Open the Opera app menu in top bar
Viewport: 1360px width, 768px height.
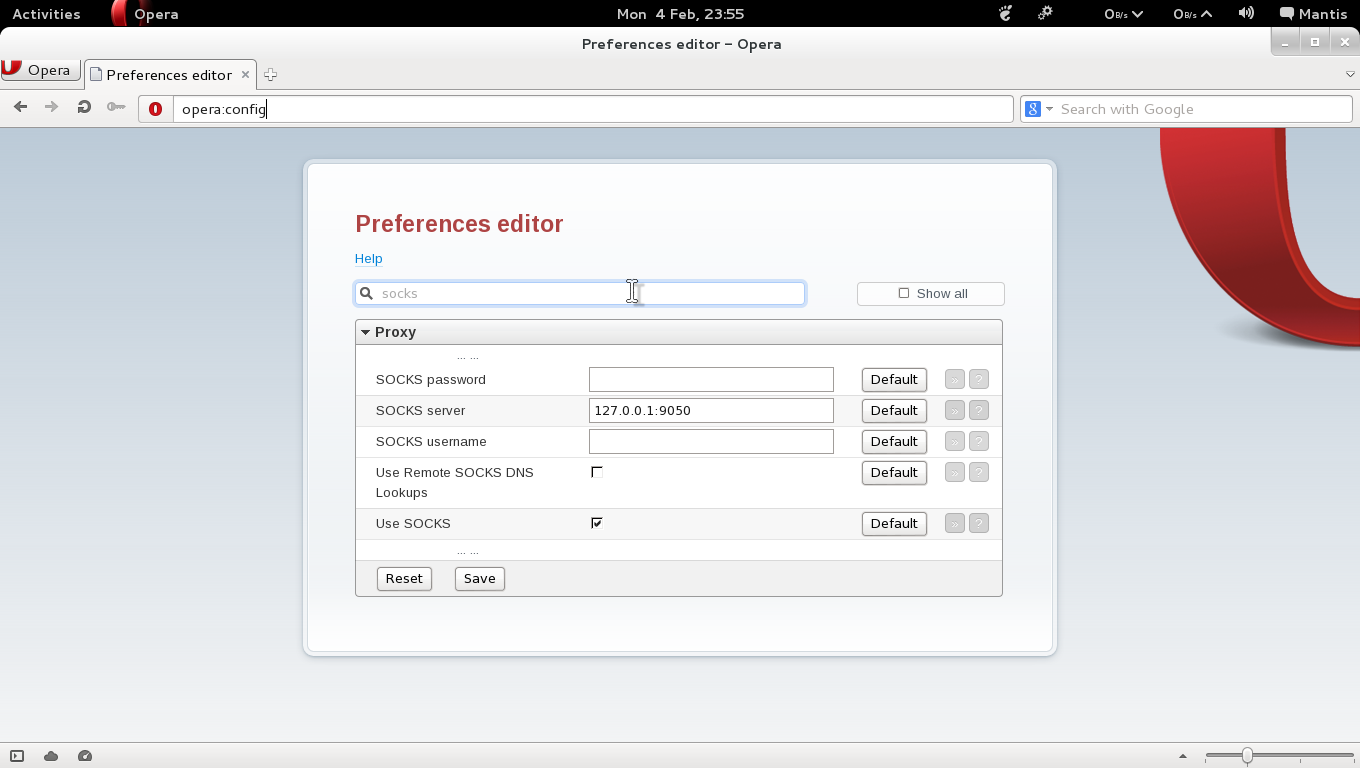145,14
